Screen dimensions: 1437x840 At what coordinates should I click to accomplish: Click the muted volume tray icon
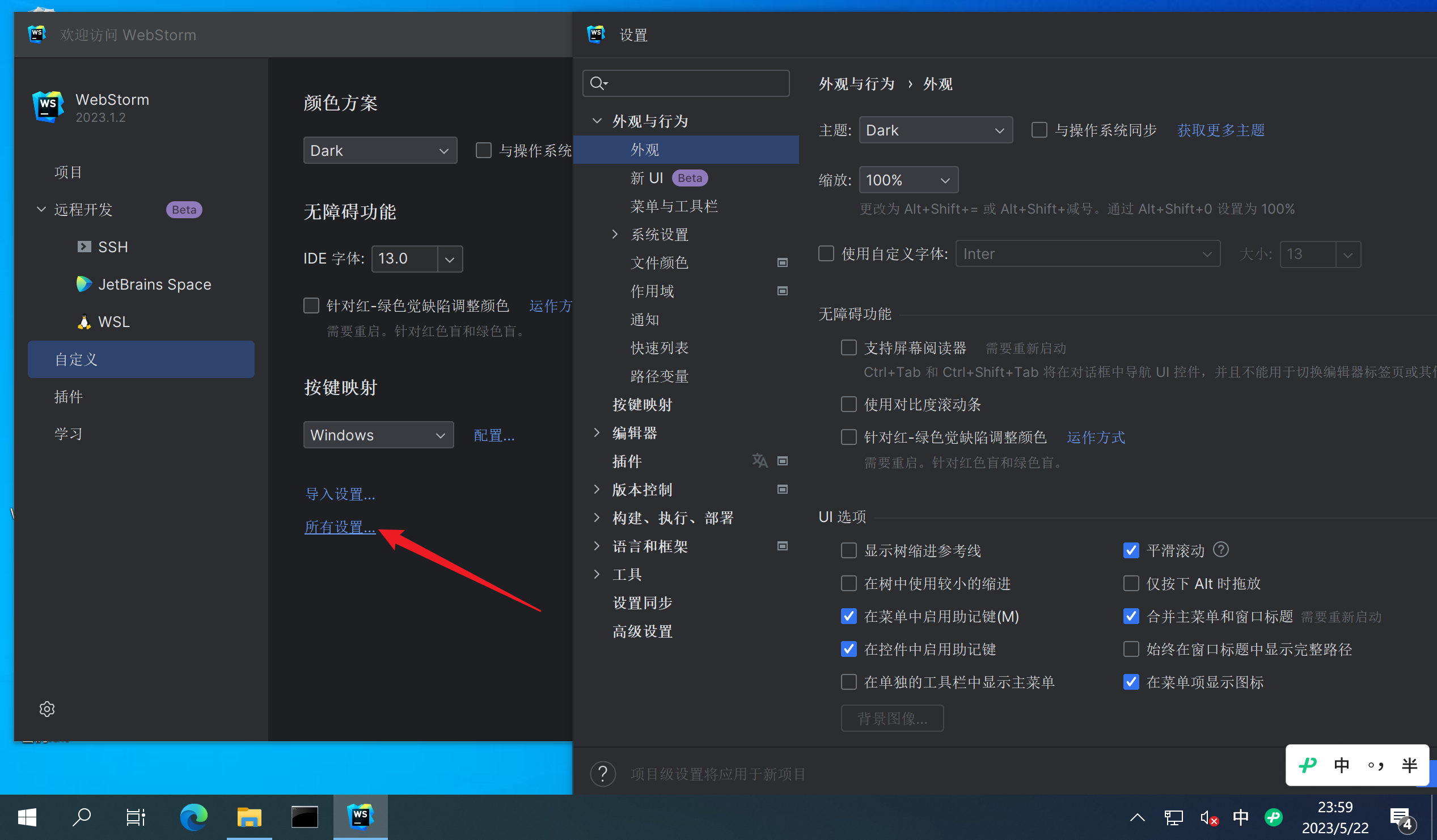click(1208, 818)
